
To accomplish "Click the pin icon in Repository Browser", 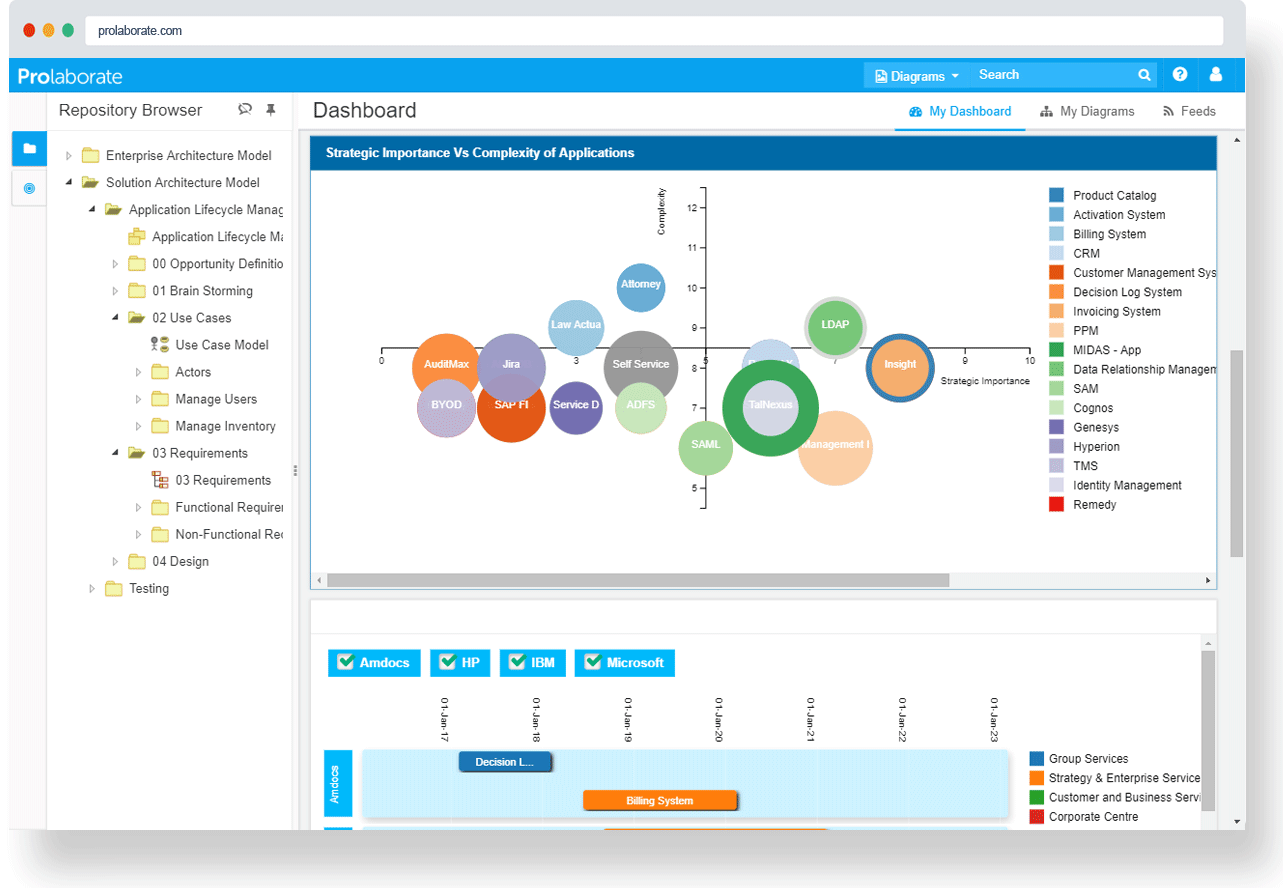I will coord(270,110).
